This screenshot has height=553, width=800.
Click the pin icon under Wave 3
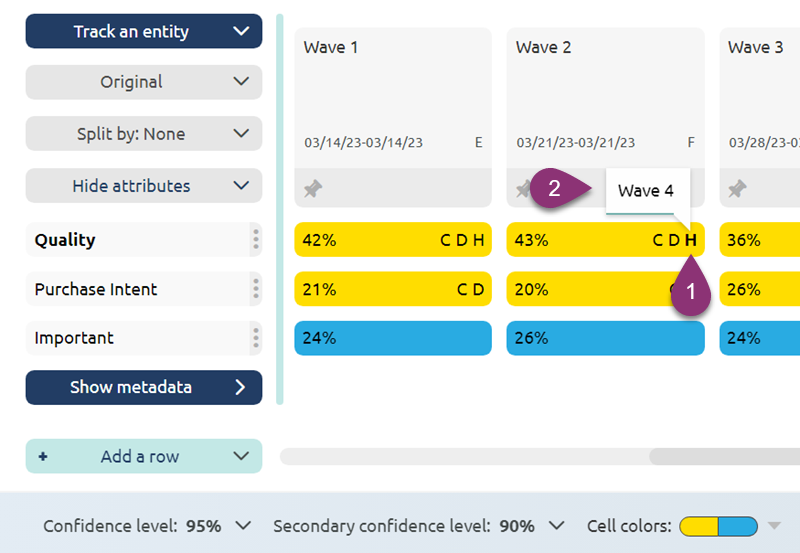pyautogui.click(x=737, y=188)
